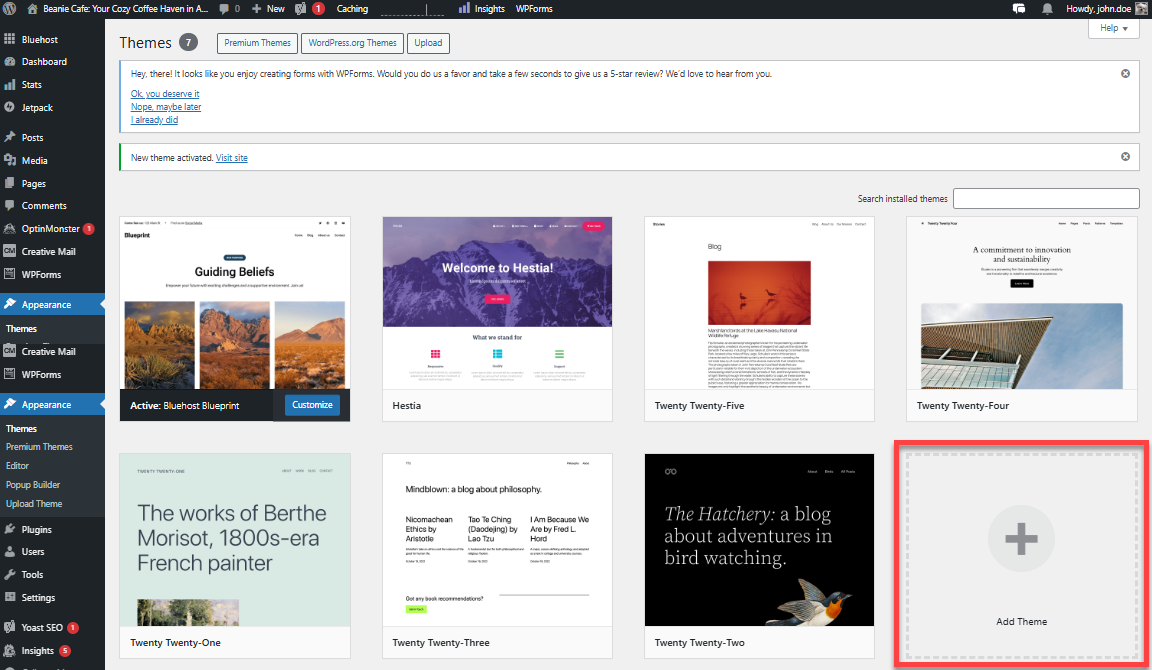Screen dimensions: 1152x670
Task: Dismiss the WPForms review notice
Action: [1125, 73]
